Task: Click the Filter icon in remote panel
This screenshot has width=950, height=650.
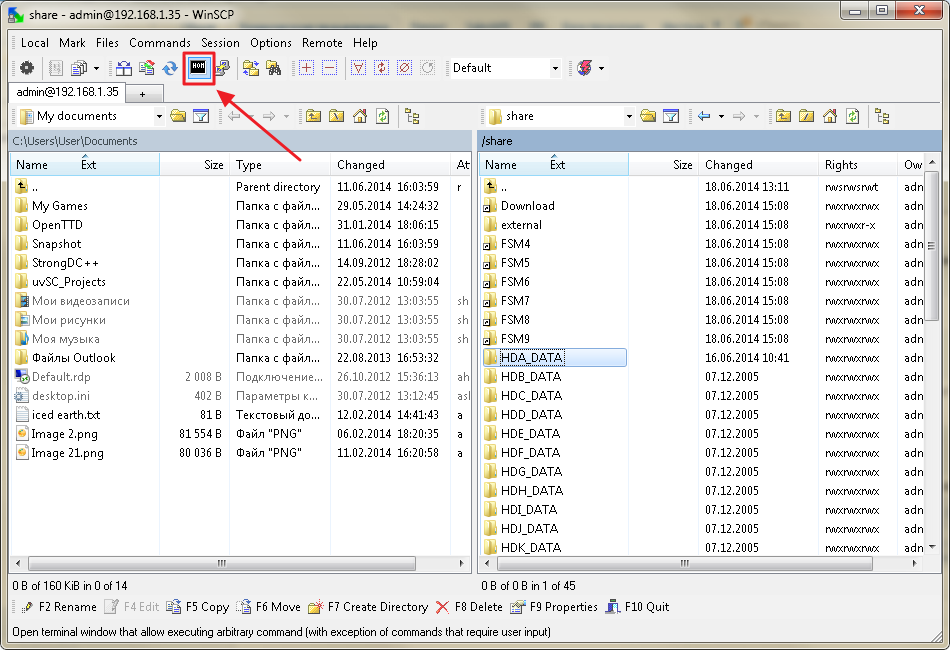Action: pyautogui.click(x=671, y=116)
